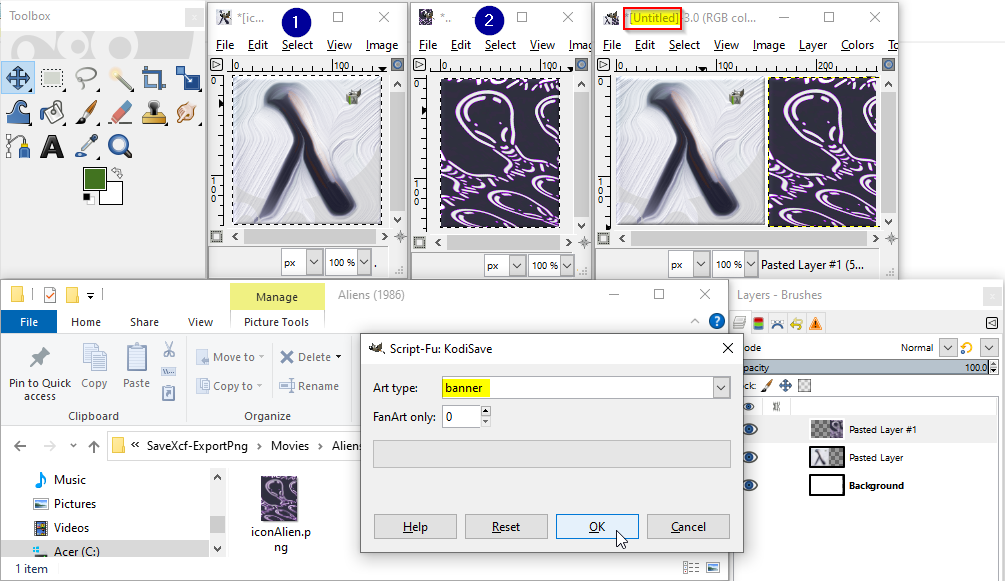Open the Colors menu
Screen dimensions: 1005x581
(857, 45)
